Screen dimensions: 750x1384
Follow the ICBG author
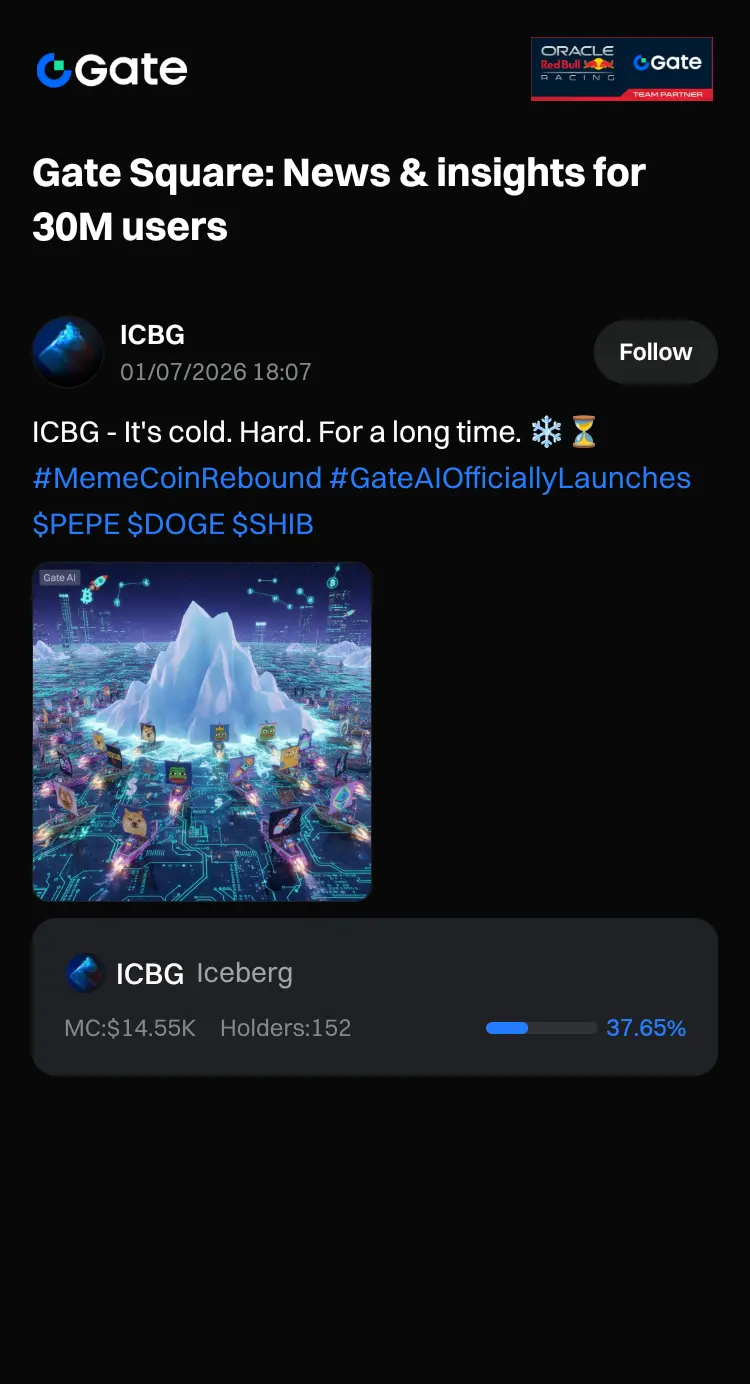(655, 352)
